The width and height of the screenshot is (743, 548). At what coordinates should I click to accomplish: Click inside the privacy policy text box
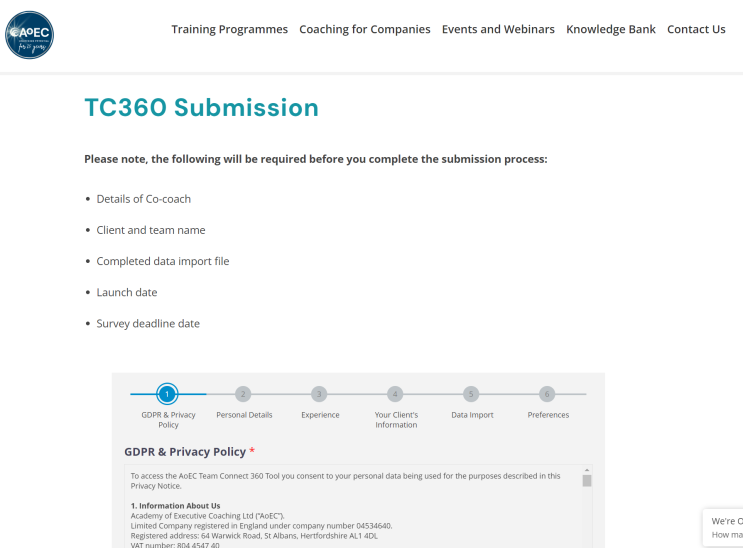350,510
